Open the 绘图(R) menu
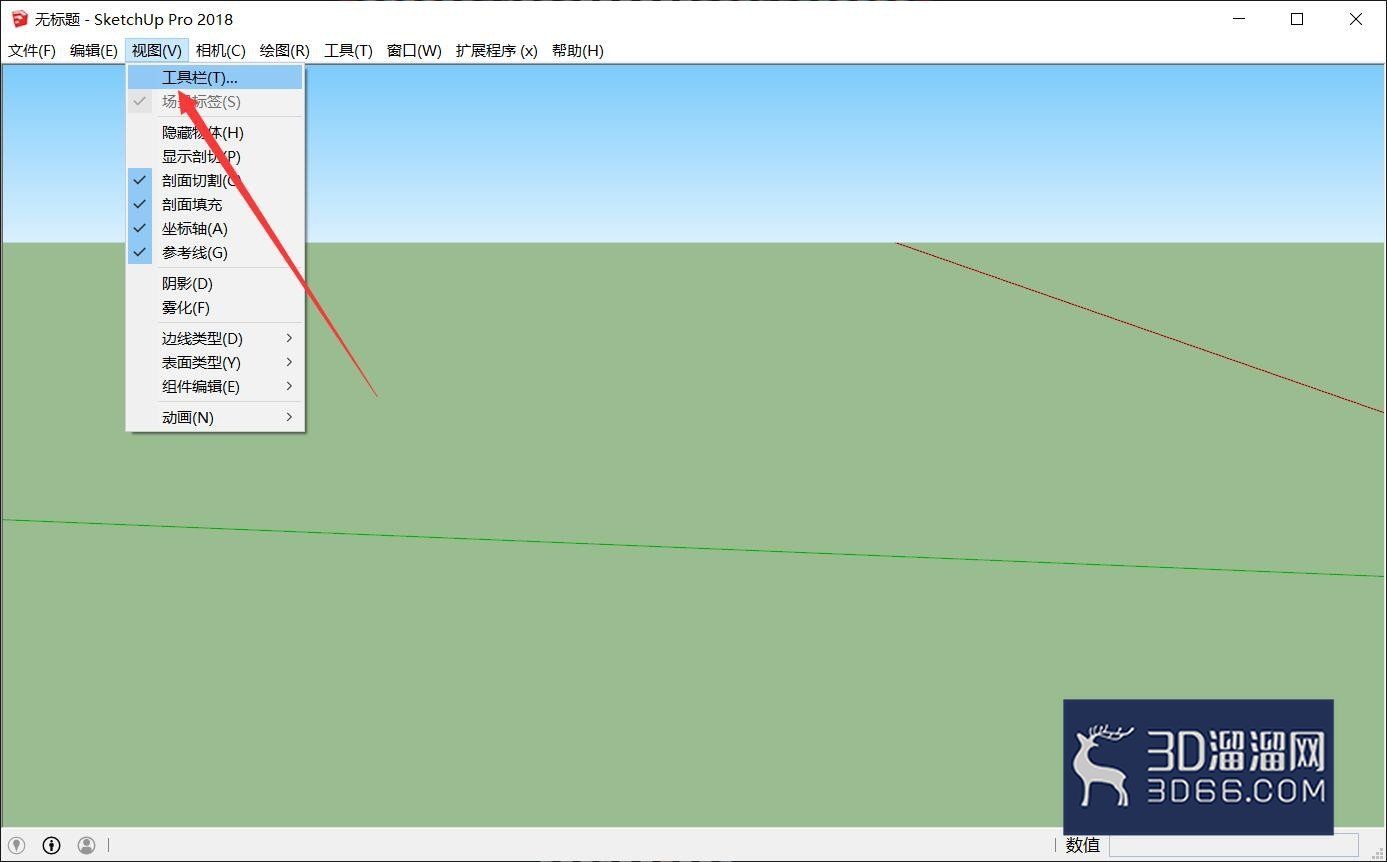This screenshot has height=862, width=1387. 285,51
